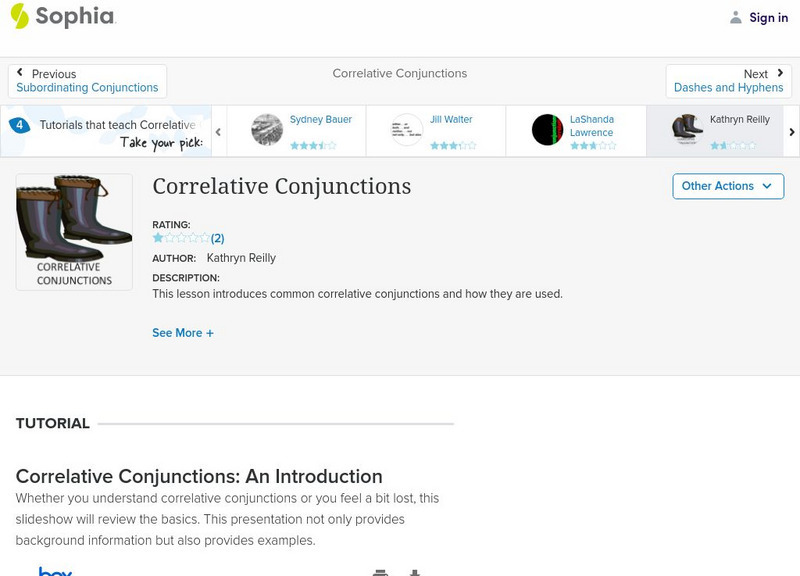Screen dimensions: 800x576
Task: Click LaShanda Lawrence's avatar image
Action: (x=547, y=130)
